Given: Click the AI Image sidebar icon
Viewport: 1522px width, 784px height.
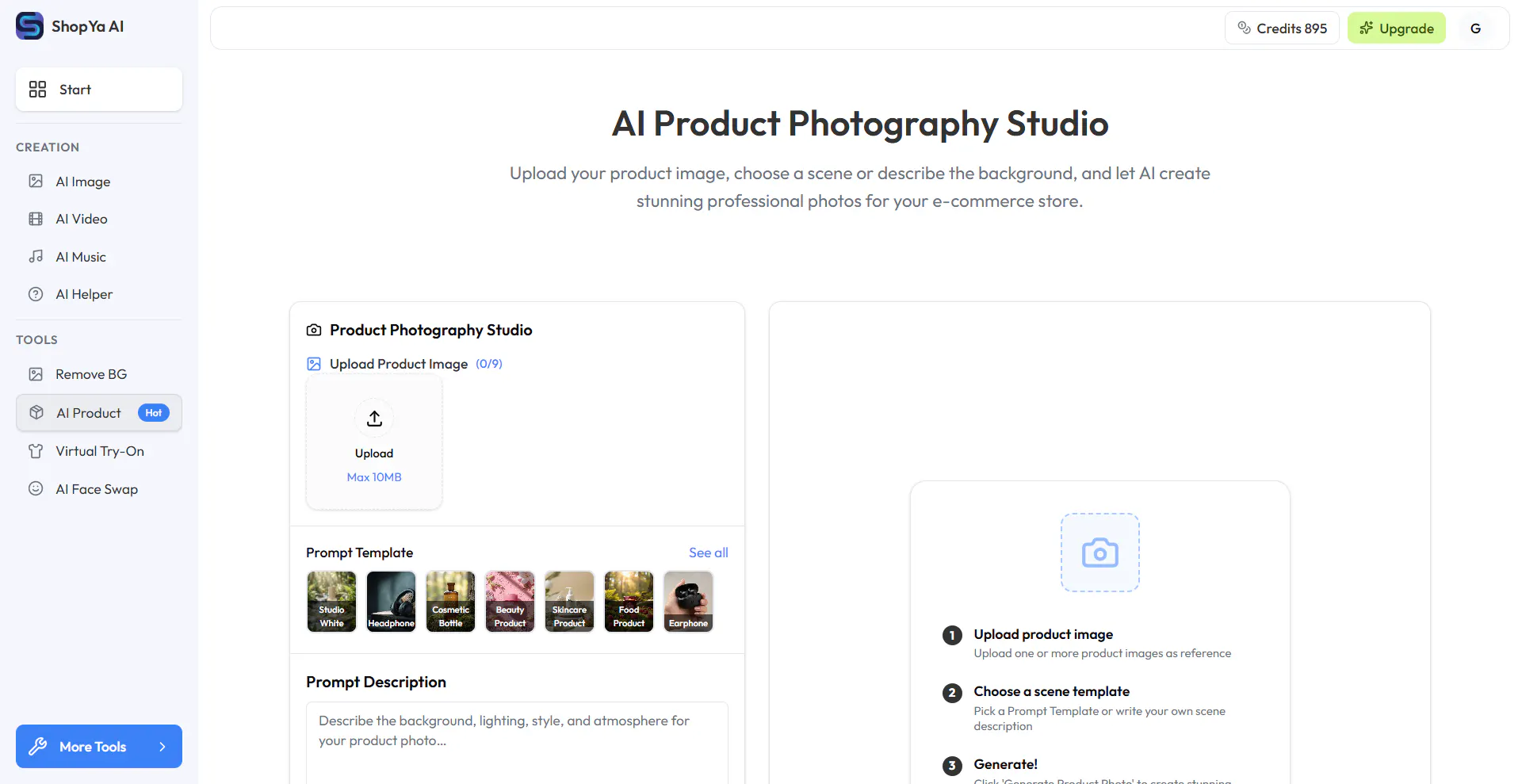Looking at the screenshot, I should point(36,182).
